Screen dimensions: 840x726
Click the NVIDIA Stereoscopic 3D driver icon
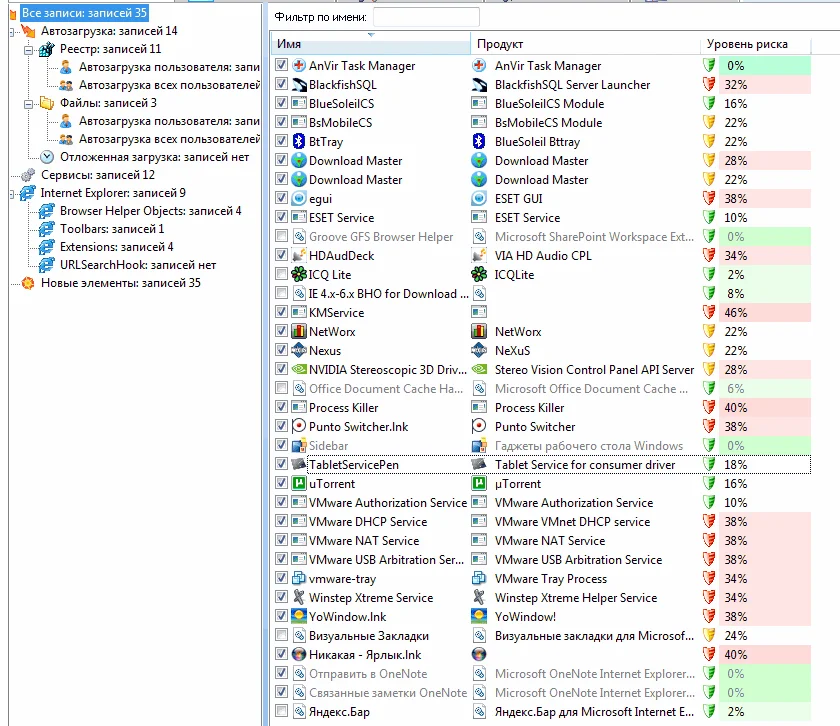click(298, 369)
